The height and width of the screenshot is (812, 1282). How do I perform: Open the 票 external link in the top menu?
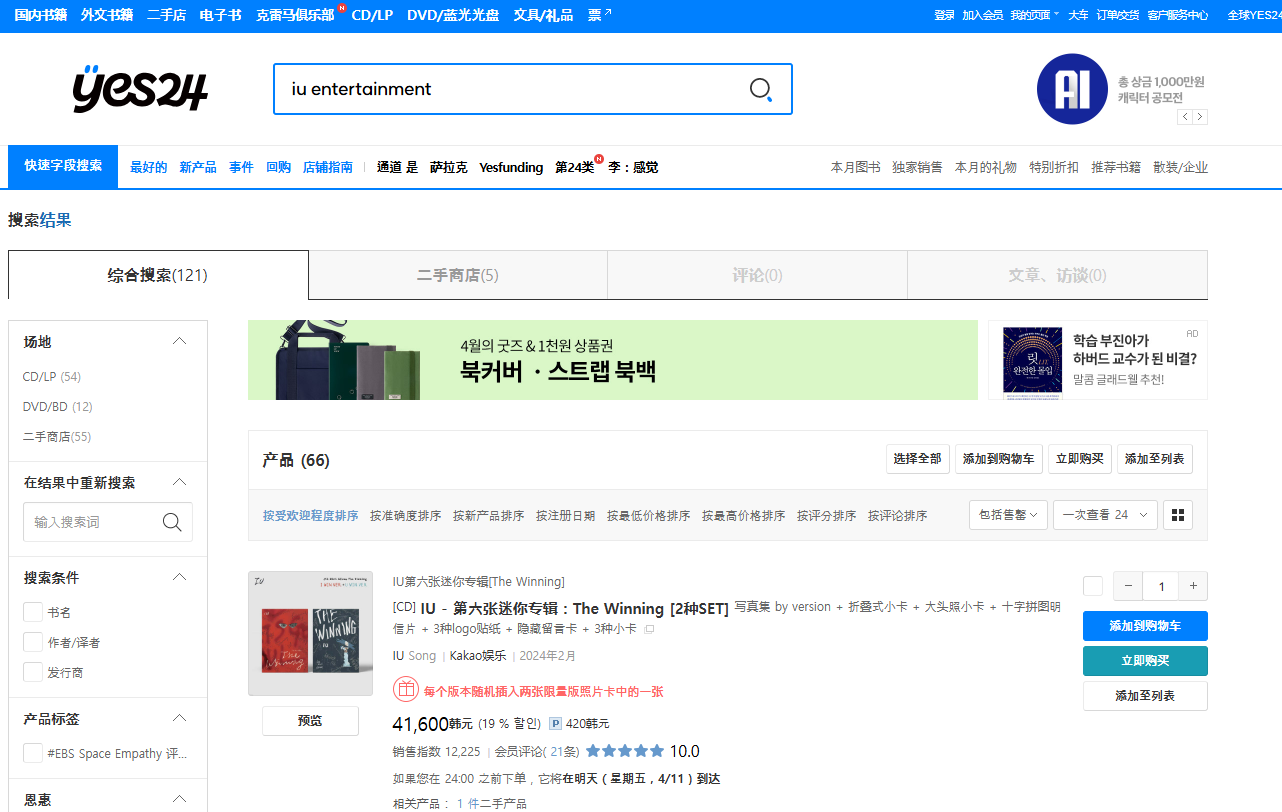pyautogui.click(x=600, y=15)
